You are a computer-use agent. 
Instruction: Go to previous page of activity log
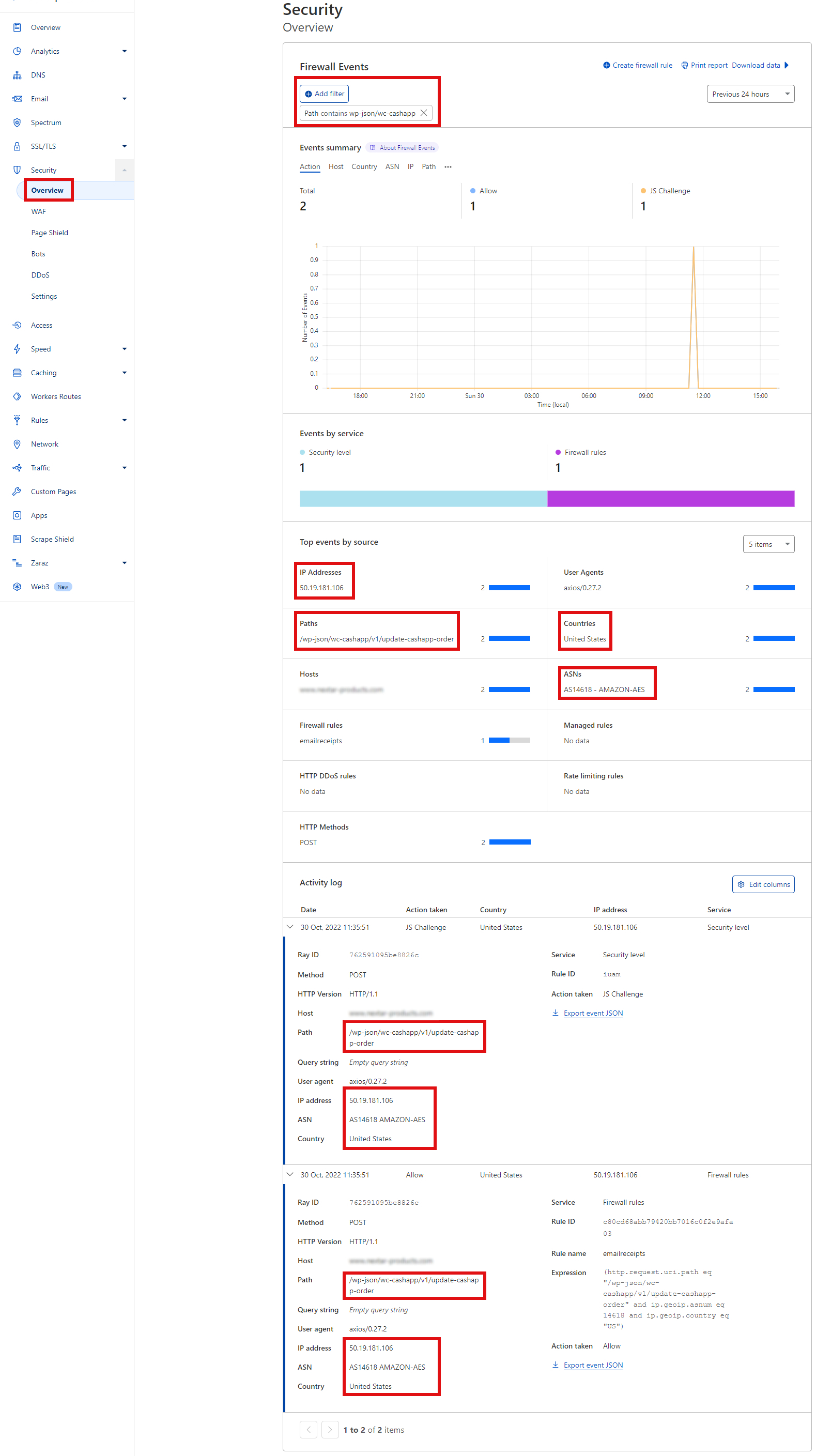[x=308, y=1430]
